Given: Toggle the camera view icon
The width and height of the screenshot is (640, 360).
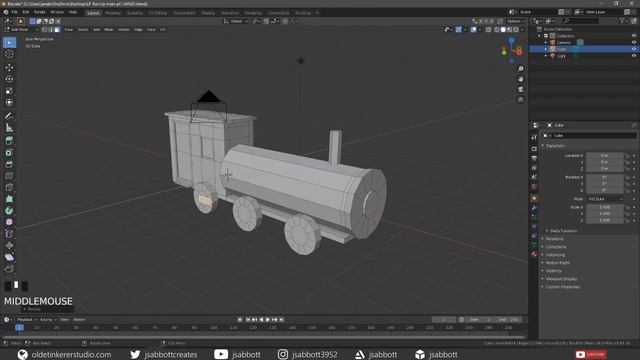Looking at the screenshot, I should (520, 89).
